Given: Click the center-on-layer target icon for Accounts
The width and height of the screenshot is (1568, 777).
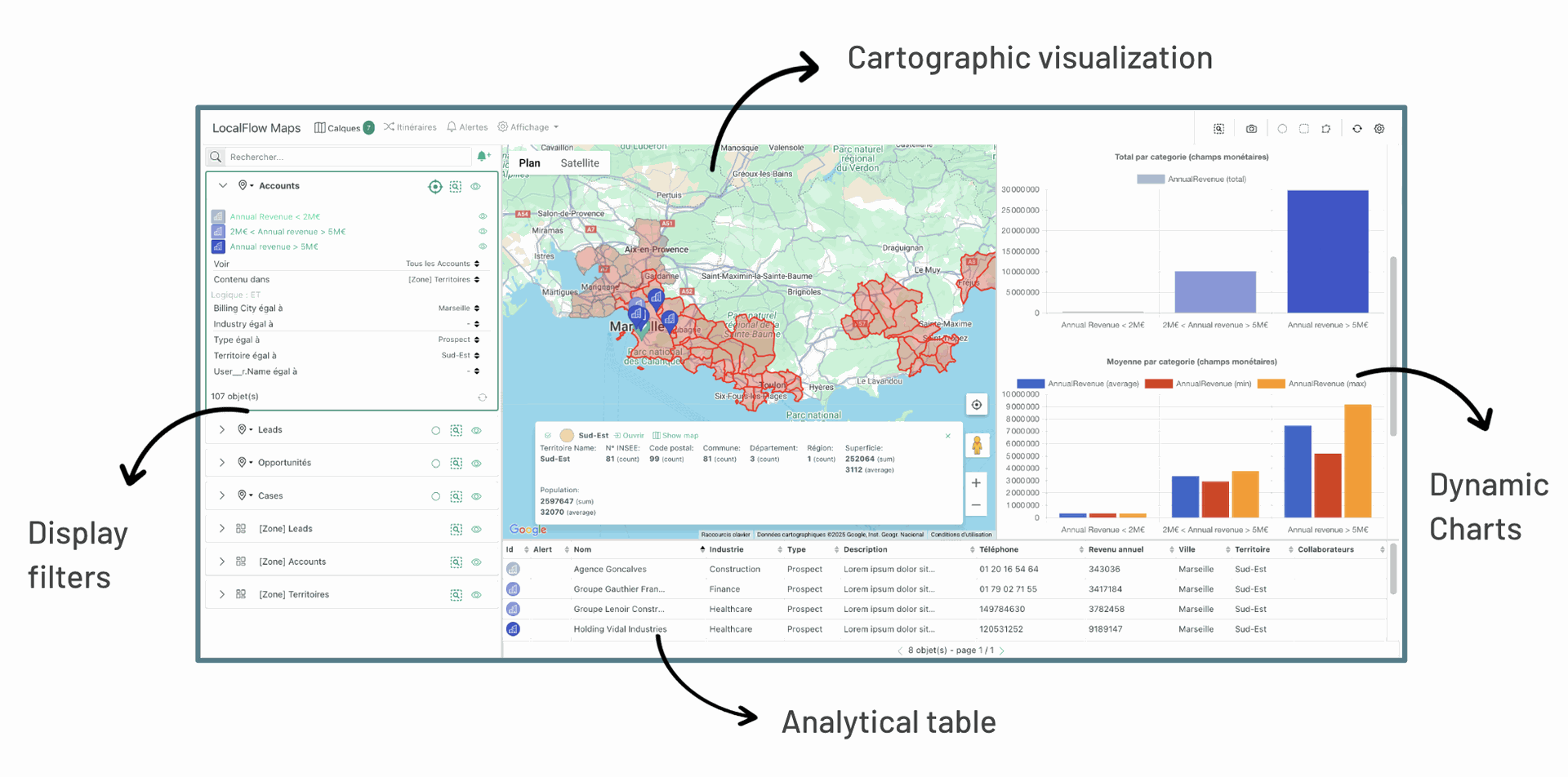Looking at the screenshot, I should (x=435, y=186).
